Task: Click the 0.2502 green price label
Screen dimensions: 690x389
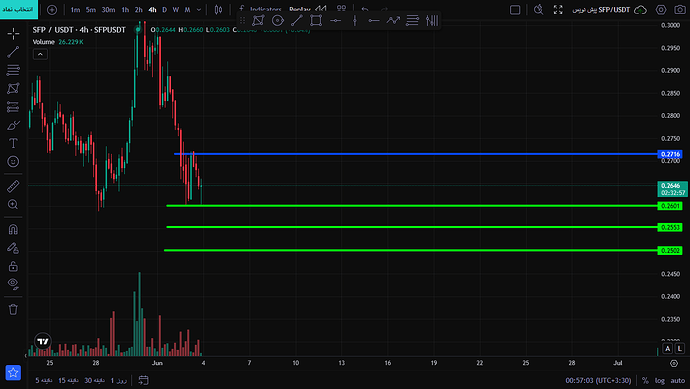Action: [670, 250]
